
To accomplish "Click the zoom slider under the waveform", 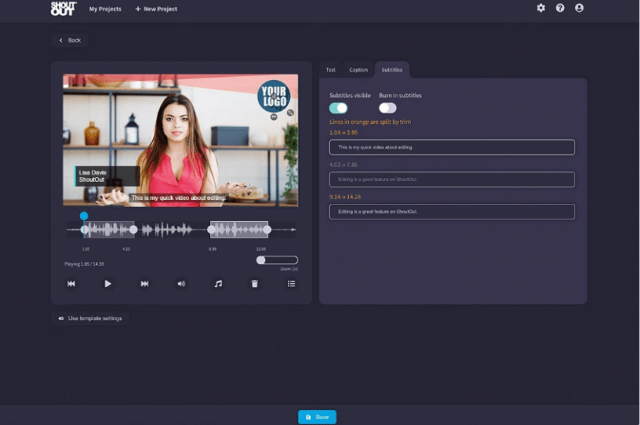I will coord(276,260).
